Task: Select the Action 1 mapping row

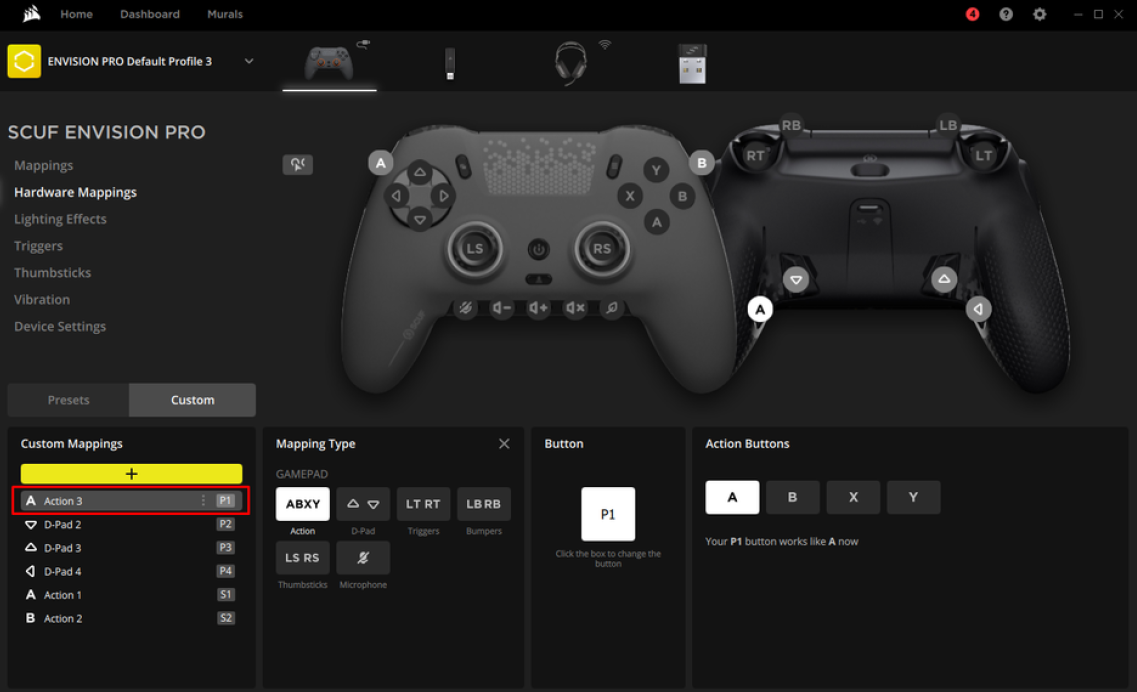Action: pyautogui.click(x=131, y=595)
